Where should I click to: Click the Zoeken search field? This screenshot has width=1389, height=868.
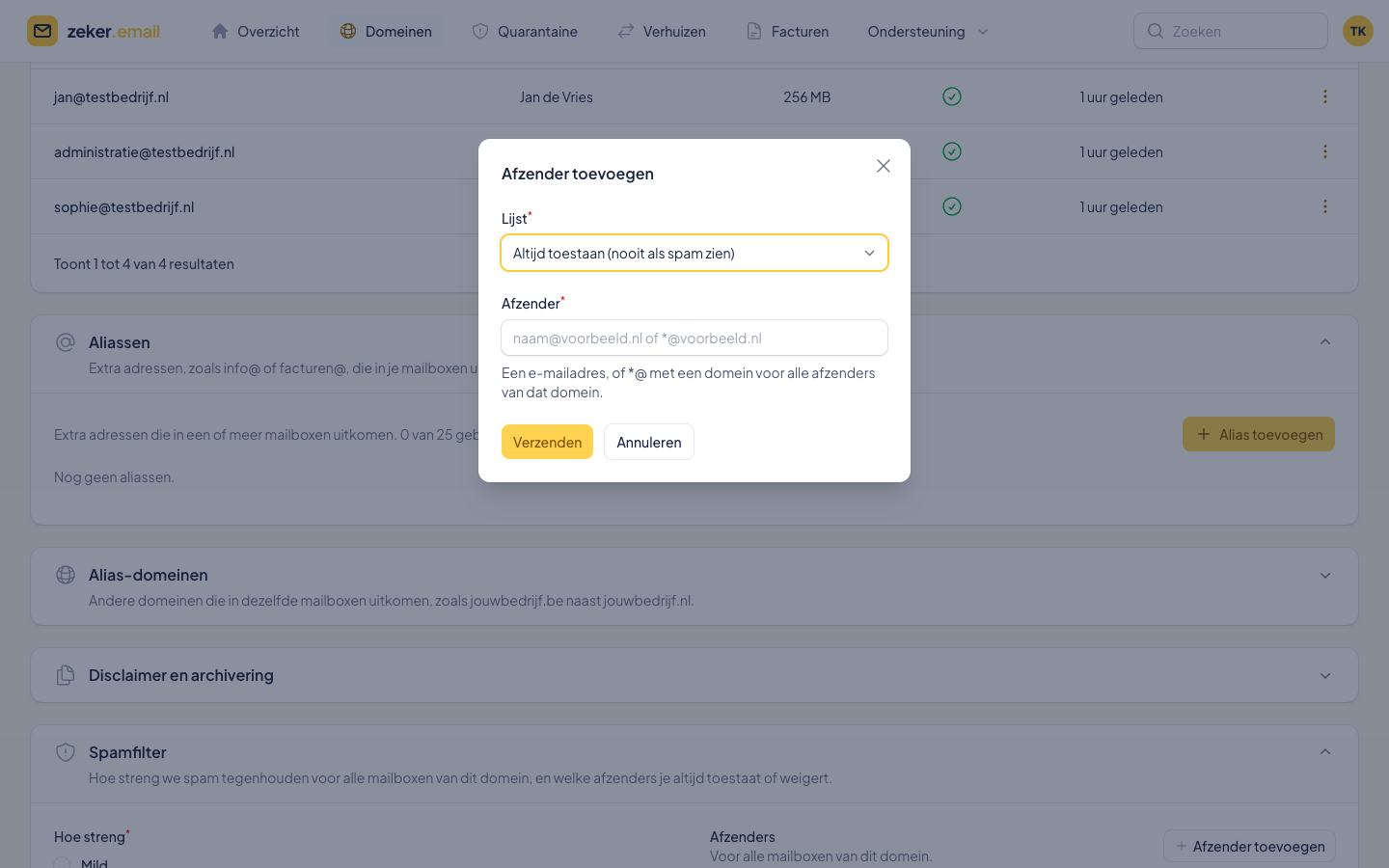1231,31
